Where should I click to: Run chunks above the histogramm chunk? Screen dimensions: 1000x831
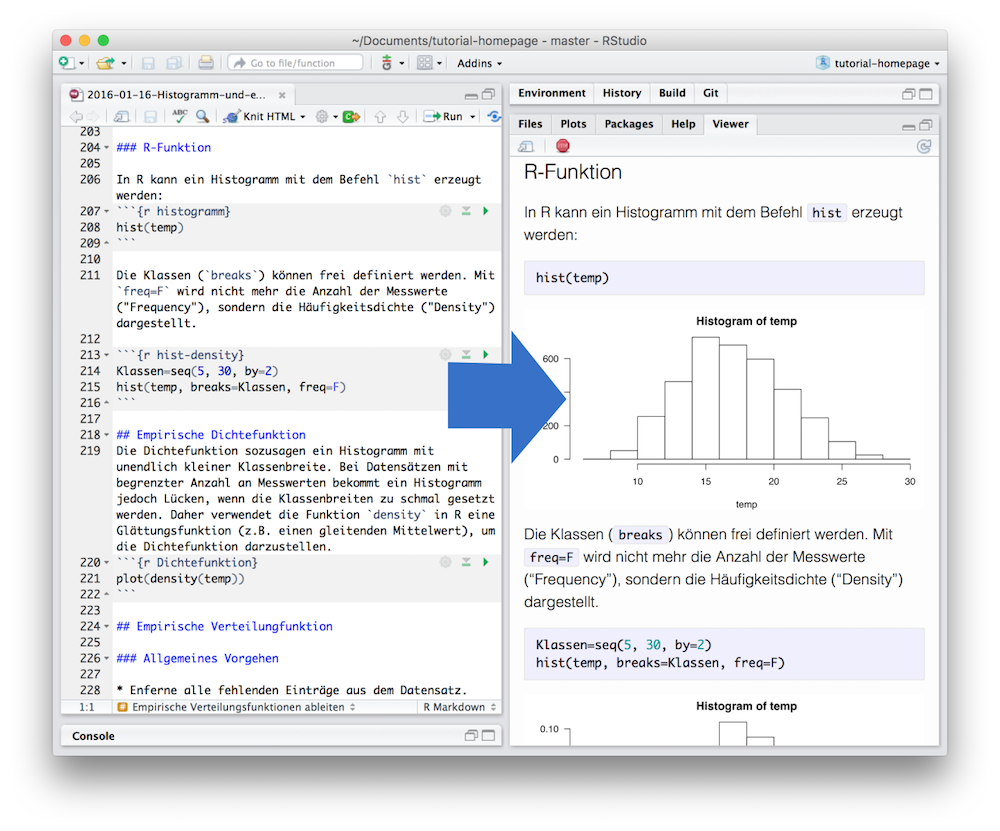pyautogui.click(x=466, y=210)
